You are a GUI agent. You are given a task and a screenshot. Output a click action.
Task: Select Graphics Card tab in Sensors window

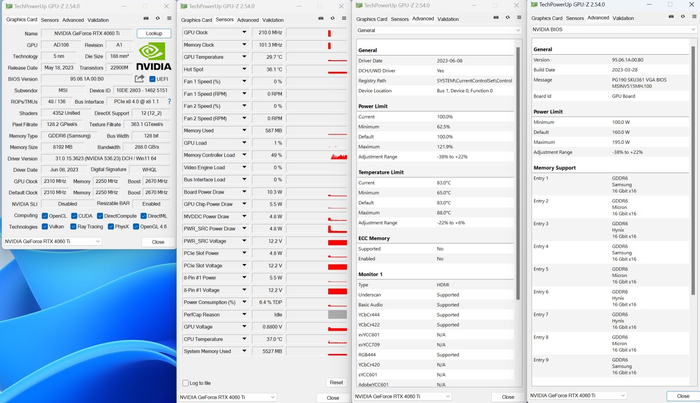tap(196, 19)
